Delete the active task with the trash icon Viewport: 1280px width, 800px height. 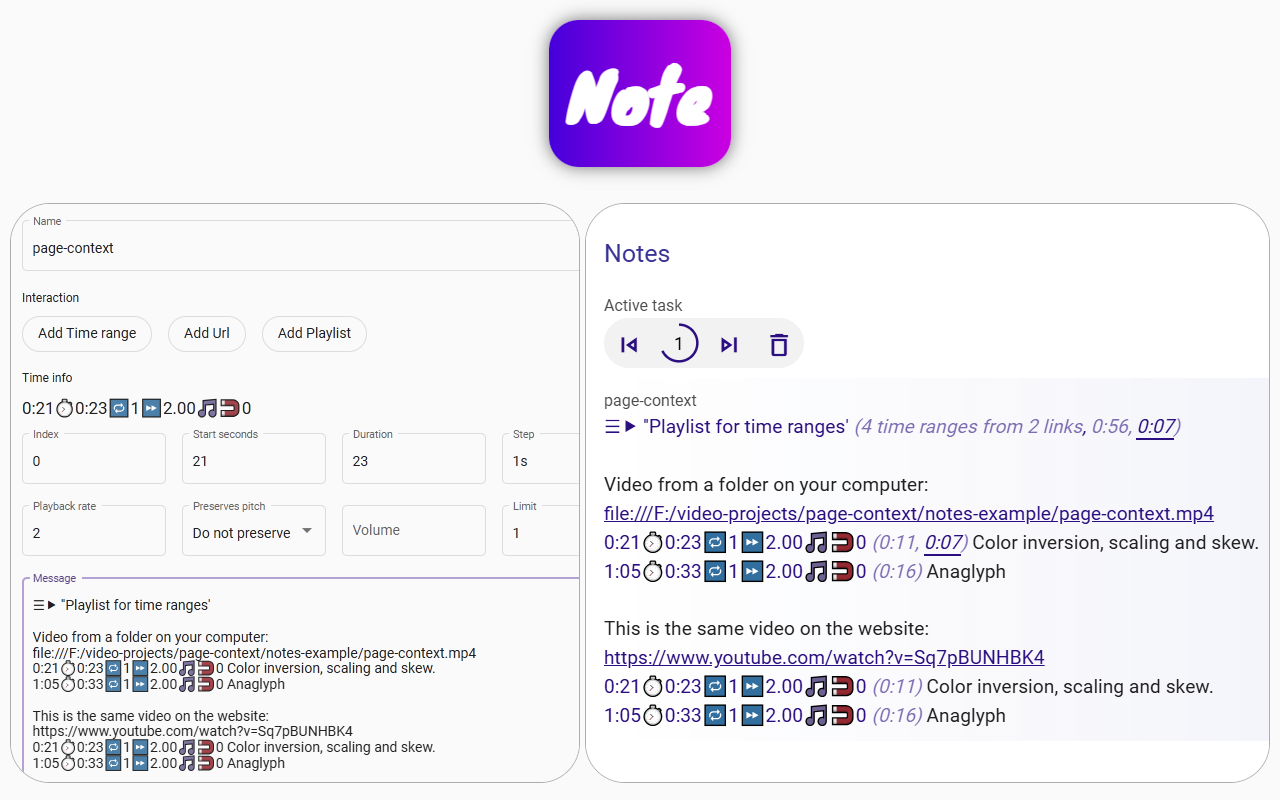point(779,345)
